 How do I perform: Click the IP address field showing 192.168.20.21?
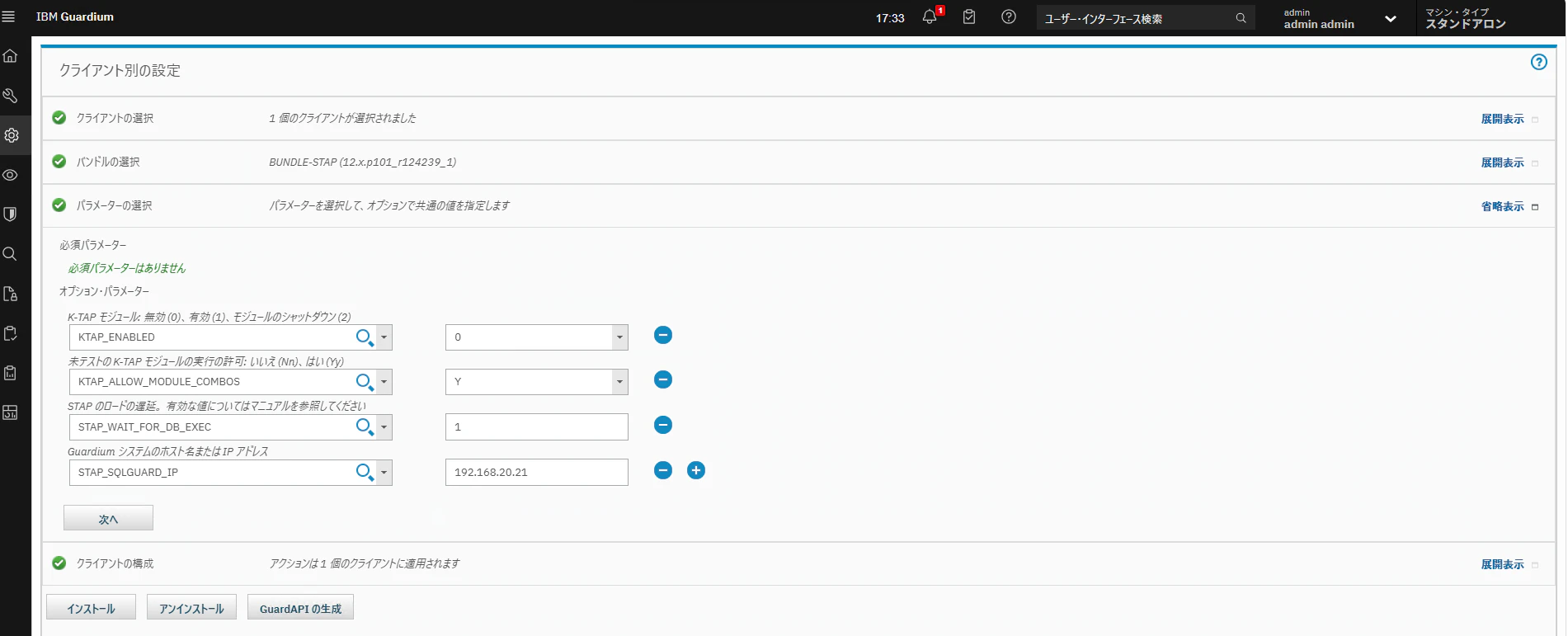point(537,473)
